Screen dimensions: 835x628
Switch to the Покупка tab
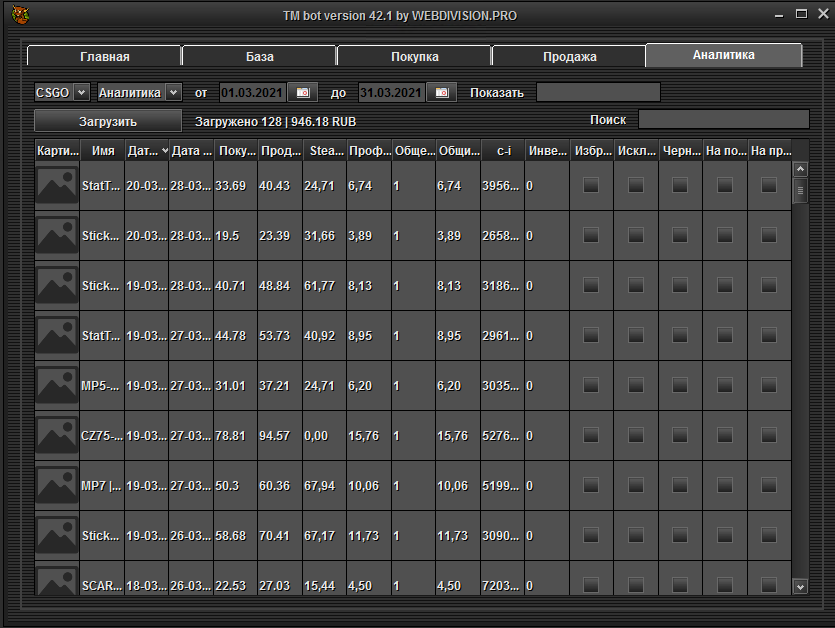coord(414,56)
